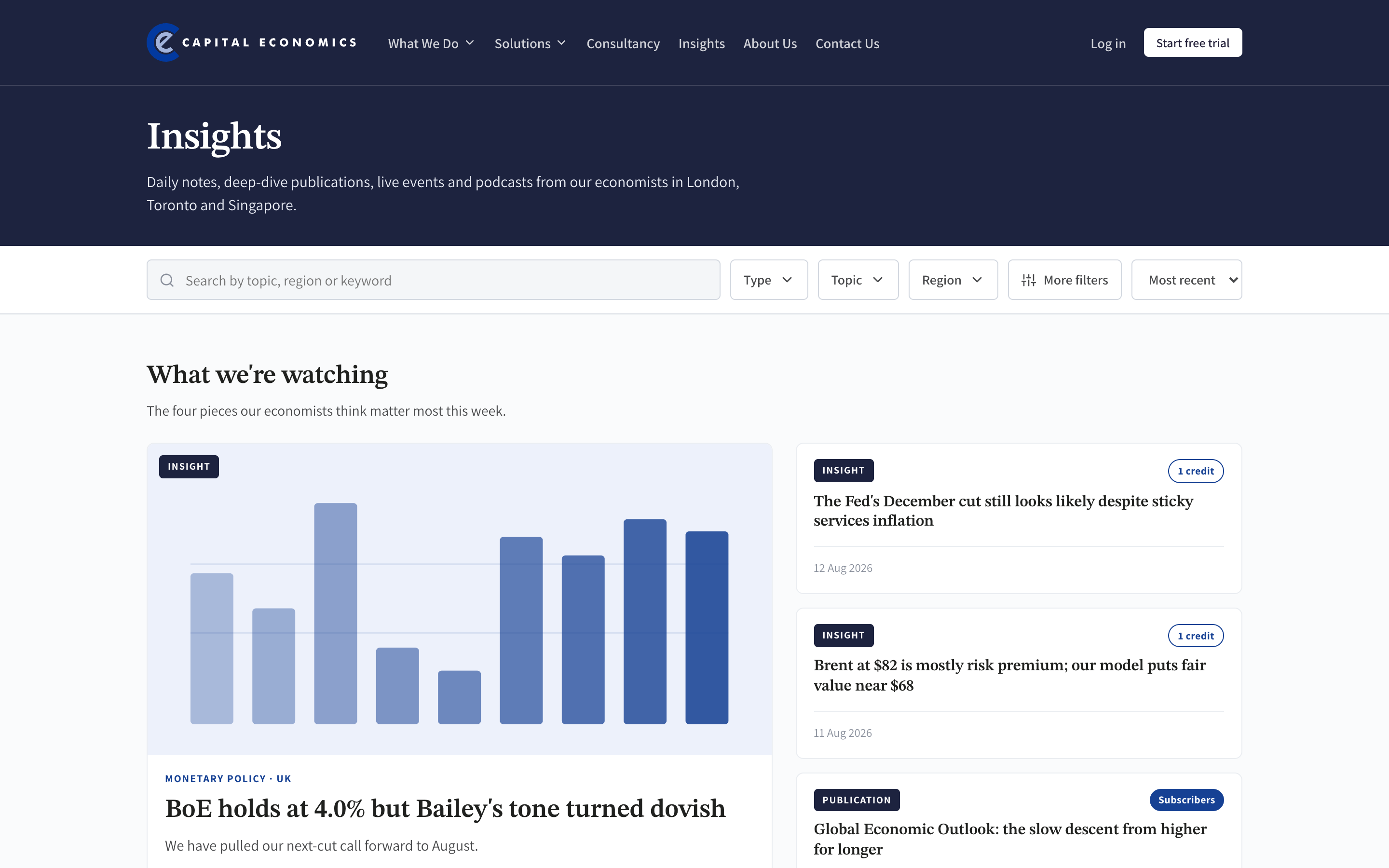Click the BoE featured bar chart thumbnail
The height and width of the screenshot is (868, 1389).
pyautogui.click(x=459, y=599)
